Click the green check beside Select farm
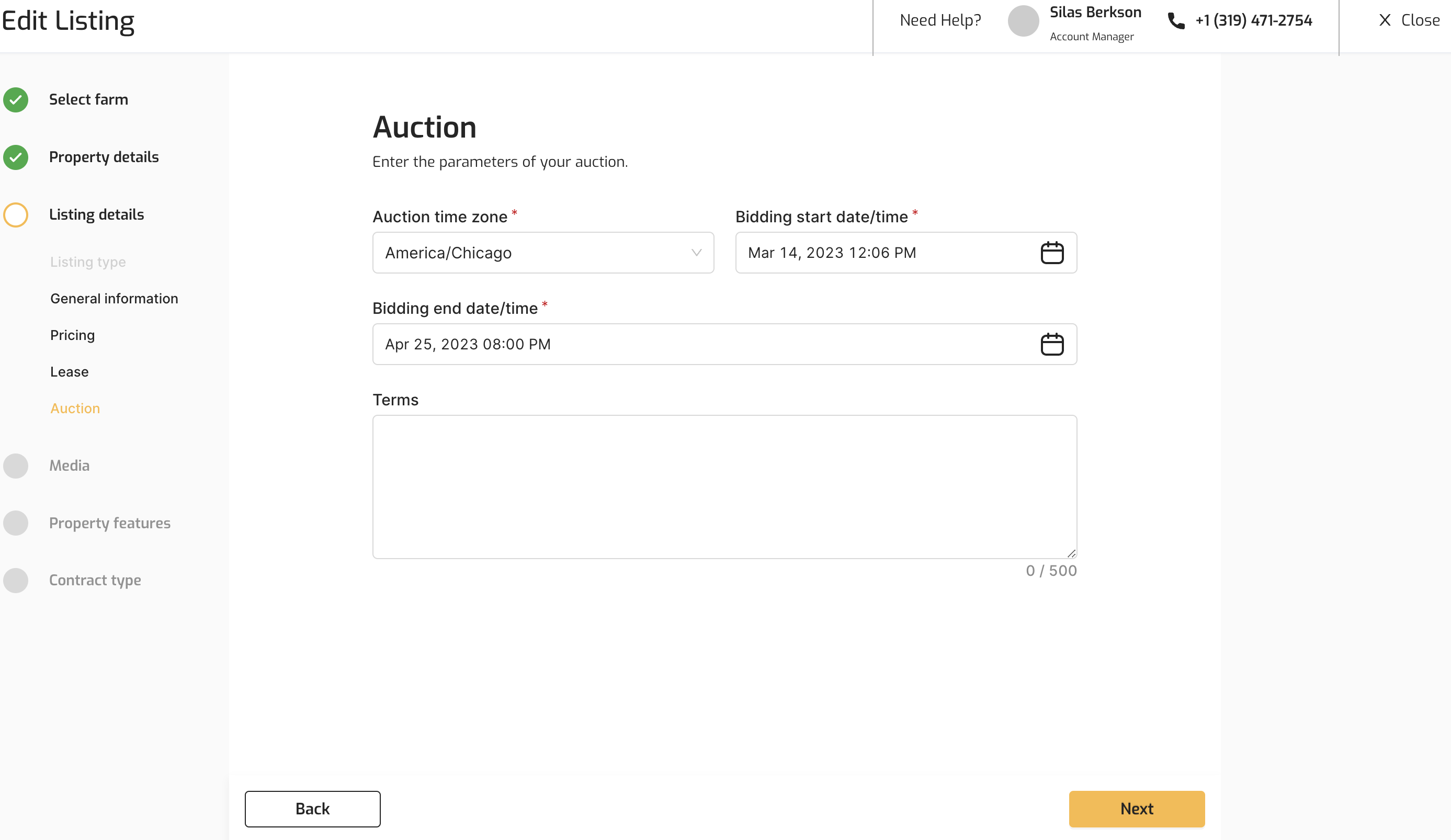 16,99
